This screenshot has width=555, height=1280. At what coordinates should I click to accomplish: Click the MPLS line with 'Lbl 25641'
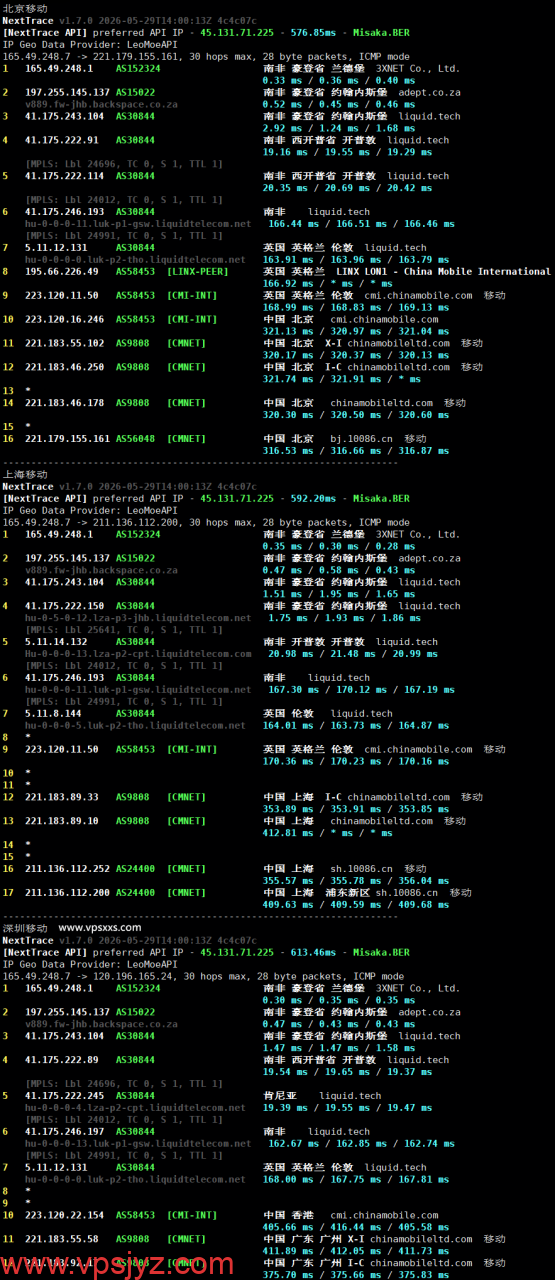coord(124,630)
